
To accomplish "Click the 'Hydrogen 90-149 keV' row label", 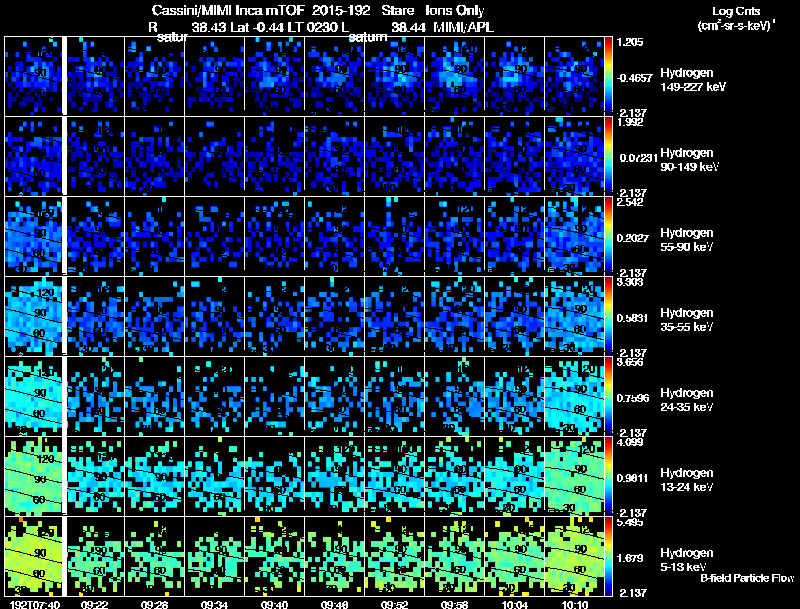I will (x=689, y=160).
